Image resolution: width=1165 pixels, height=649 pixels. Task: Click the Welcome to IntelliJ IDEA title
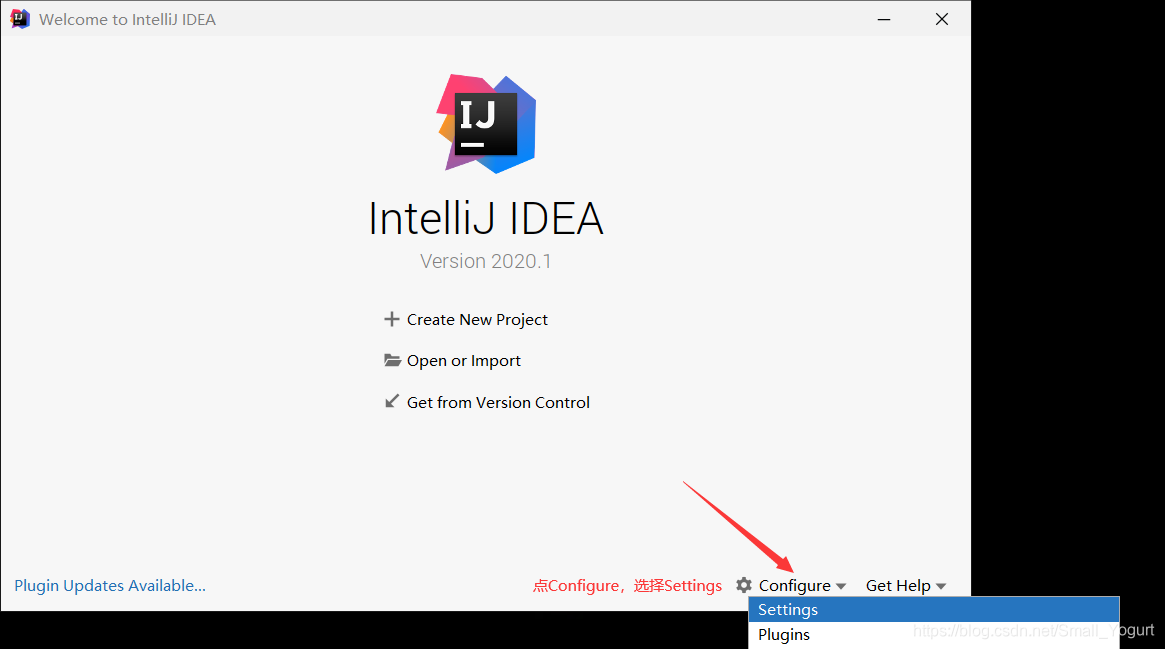(127, 20)
